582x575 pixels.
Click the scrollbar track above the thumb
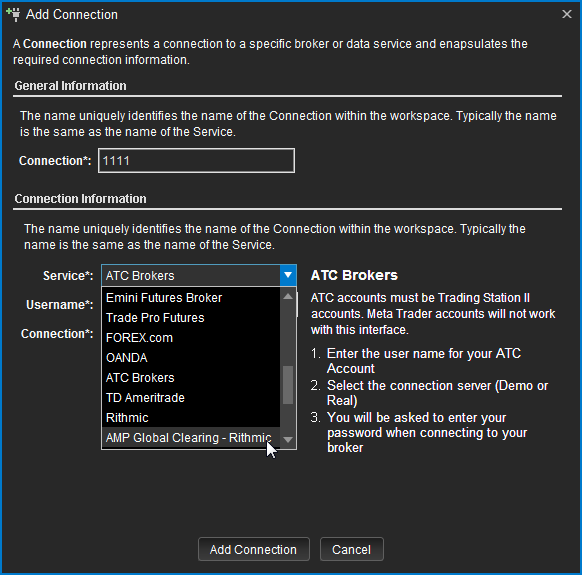(x=288, y=334)
